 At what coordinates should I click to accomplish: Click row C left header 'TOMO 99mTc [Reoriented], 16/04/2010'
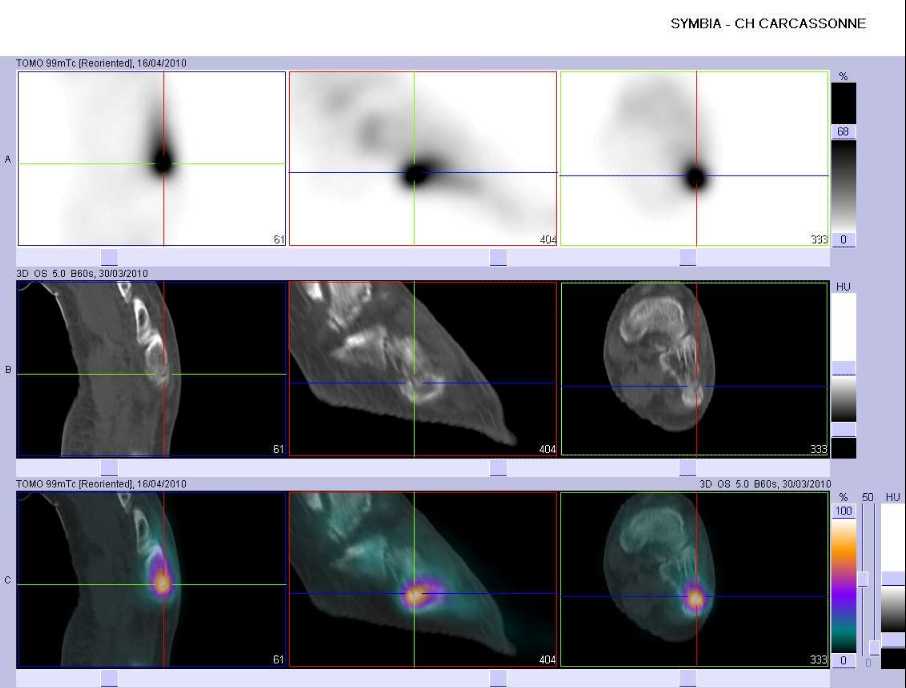pyautogui.click(x=101, y=484)
